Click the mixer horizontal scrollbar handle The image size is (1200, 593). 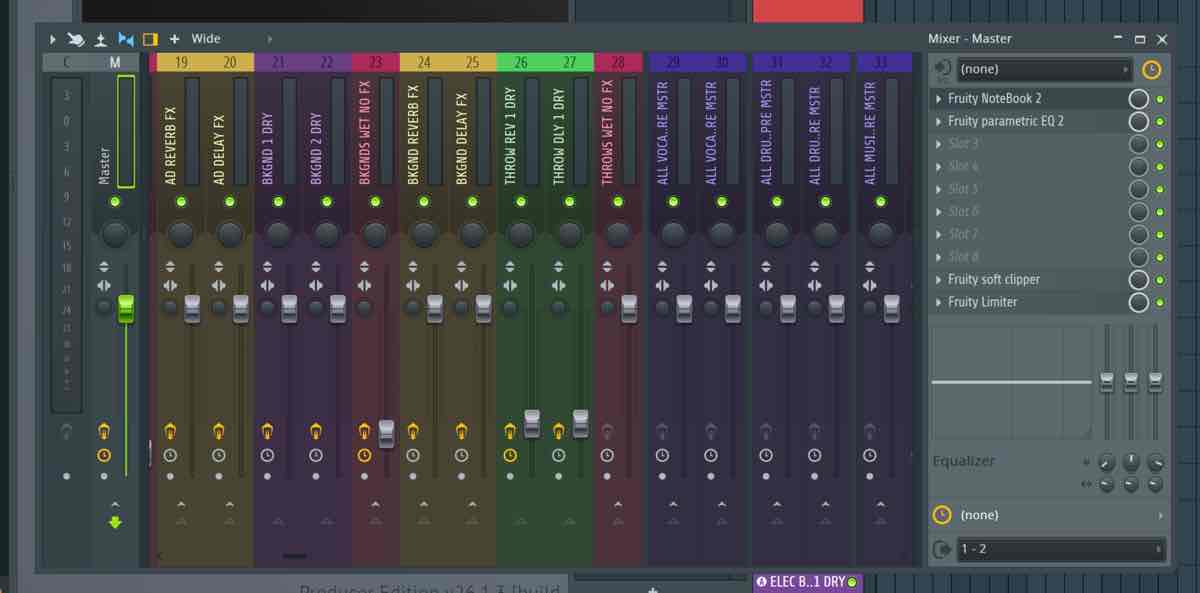295,555
